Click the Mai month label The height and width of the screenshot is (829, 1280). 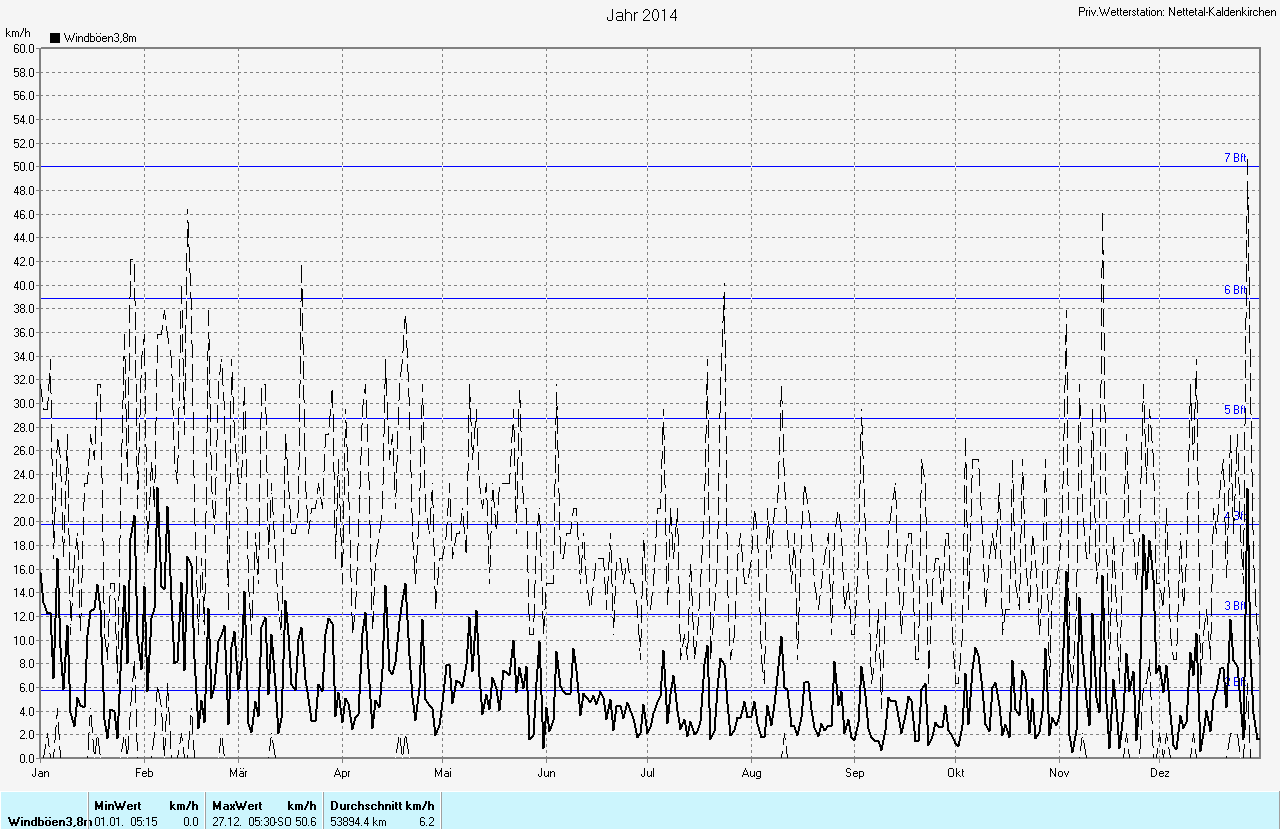point(444,774)
